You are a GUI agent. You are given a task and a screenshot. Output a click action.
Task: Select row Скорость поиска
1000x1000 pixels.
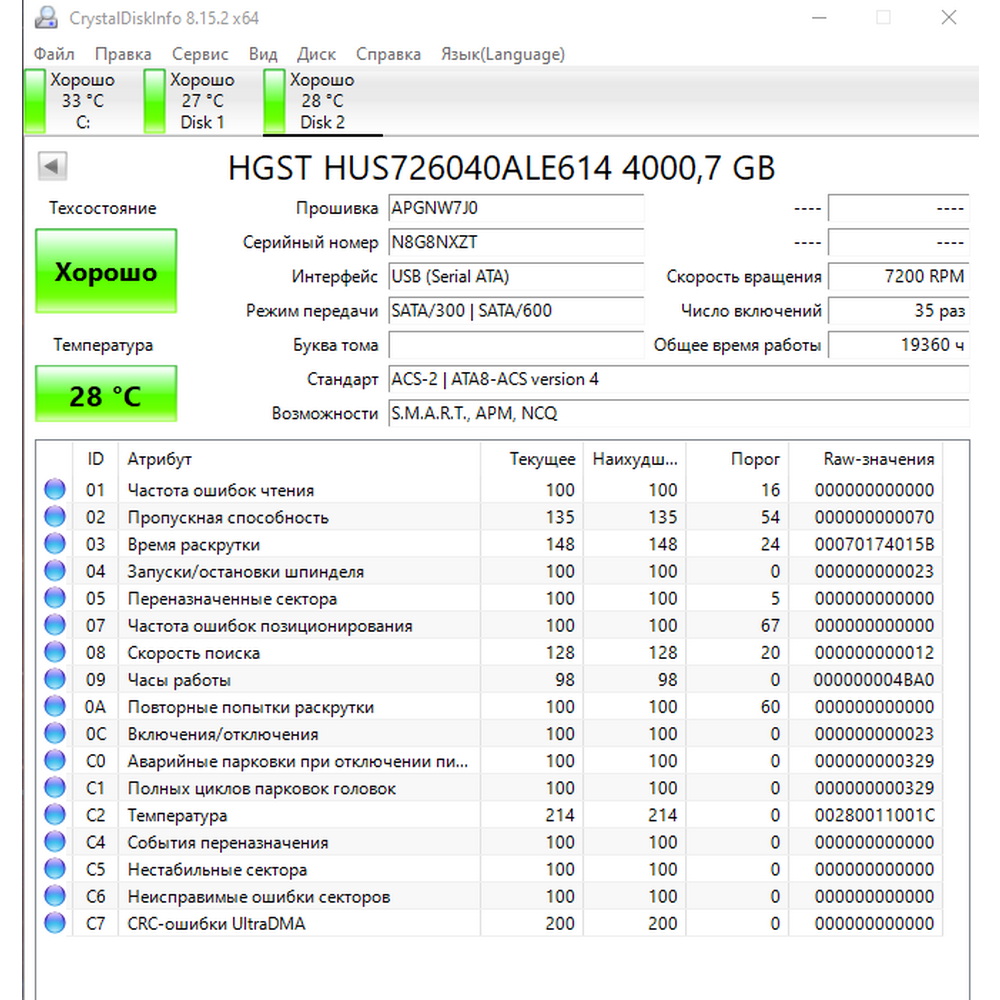tap(489, 652)
